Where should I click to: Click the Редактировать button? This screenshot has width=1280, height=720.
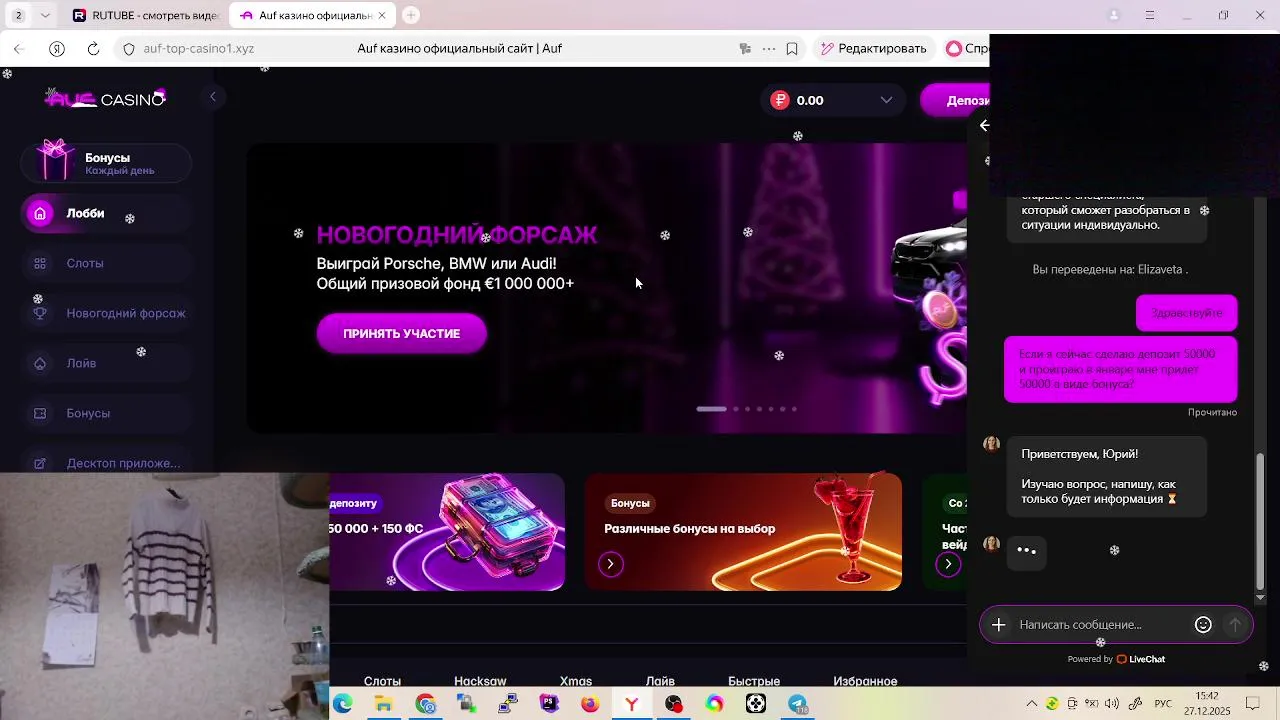873,48
